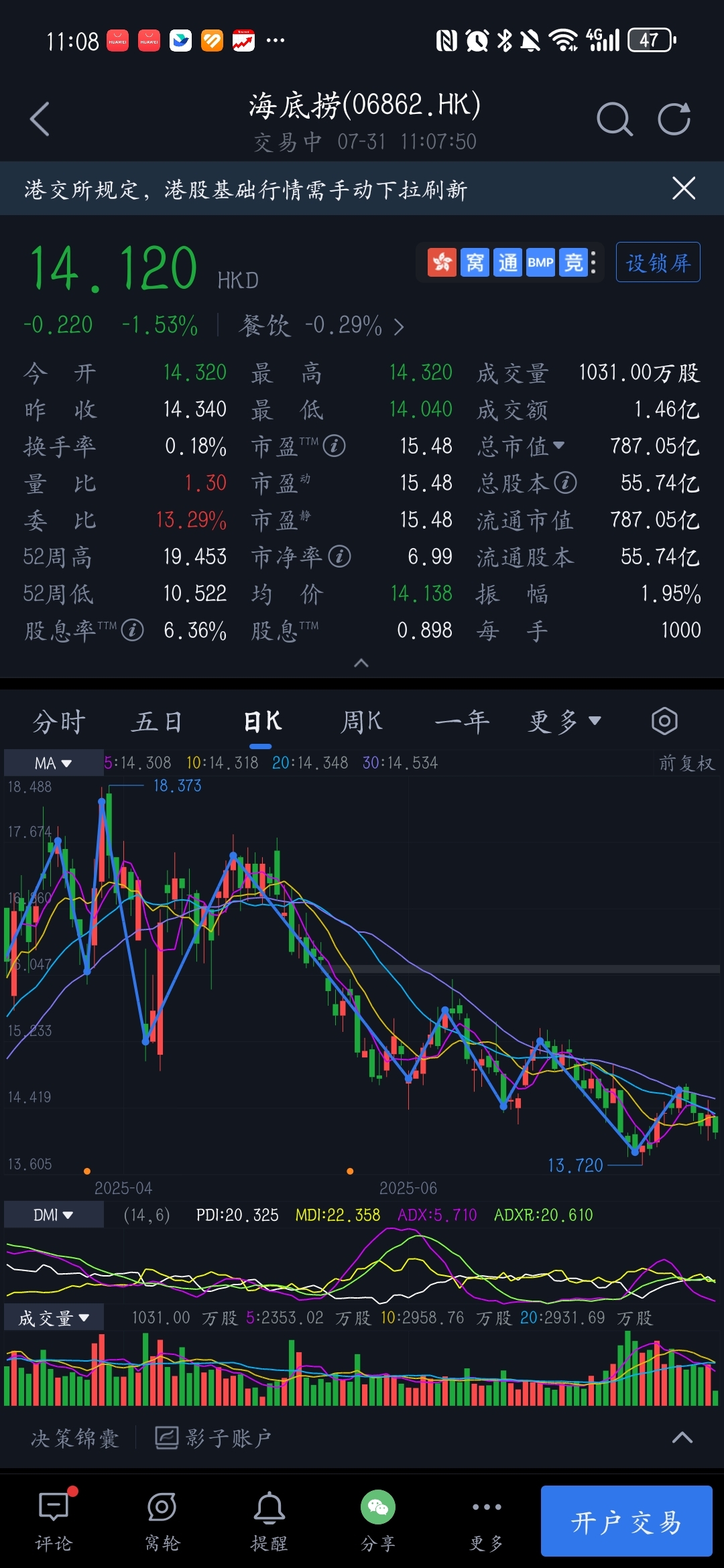
Task: Tap the 52周高 value 19.453
Action: (x=195, y=557)
